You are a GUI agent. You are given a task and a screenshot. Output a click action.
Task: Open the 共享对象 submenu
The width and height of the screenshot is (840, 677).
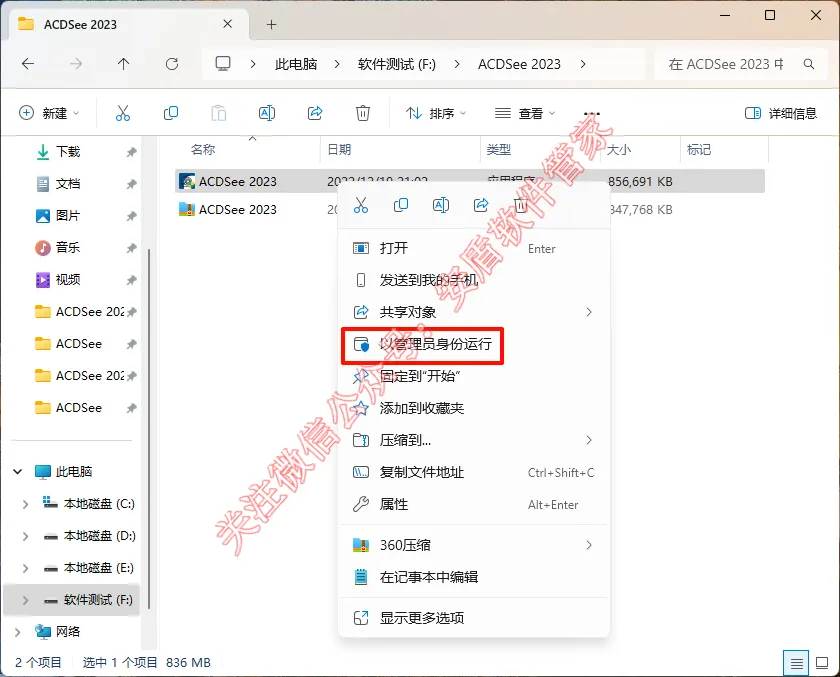click(474, 312)
